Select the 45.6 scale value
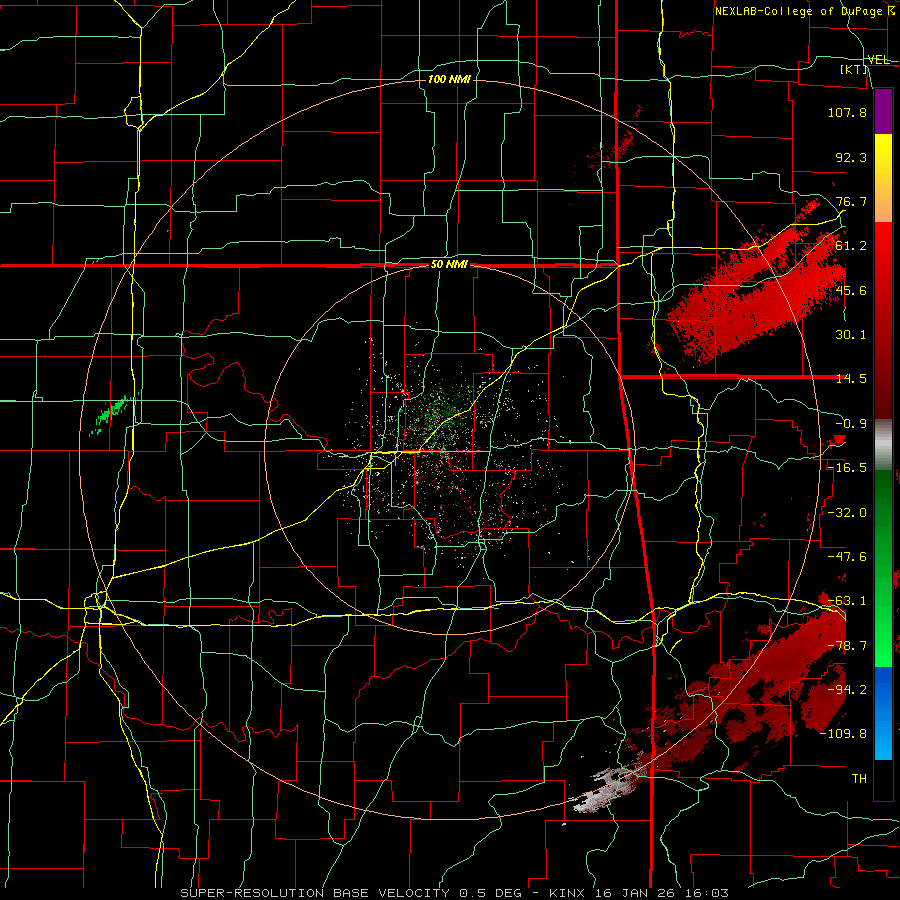 pyautogui.click(x=851, y=290)
